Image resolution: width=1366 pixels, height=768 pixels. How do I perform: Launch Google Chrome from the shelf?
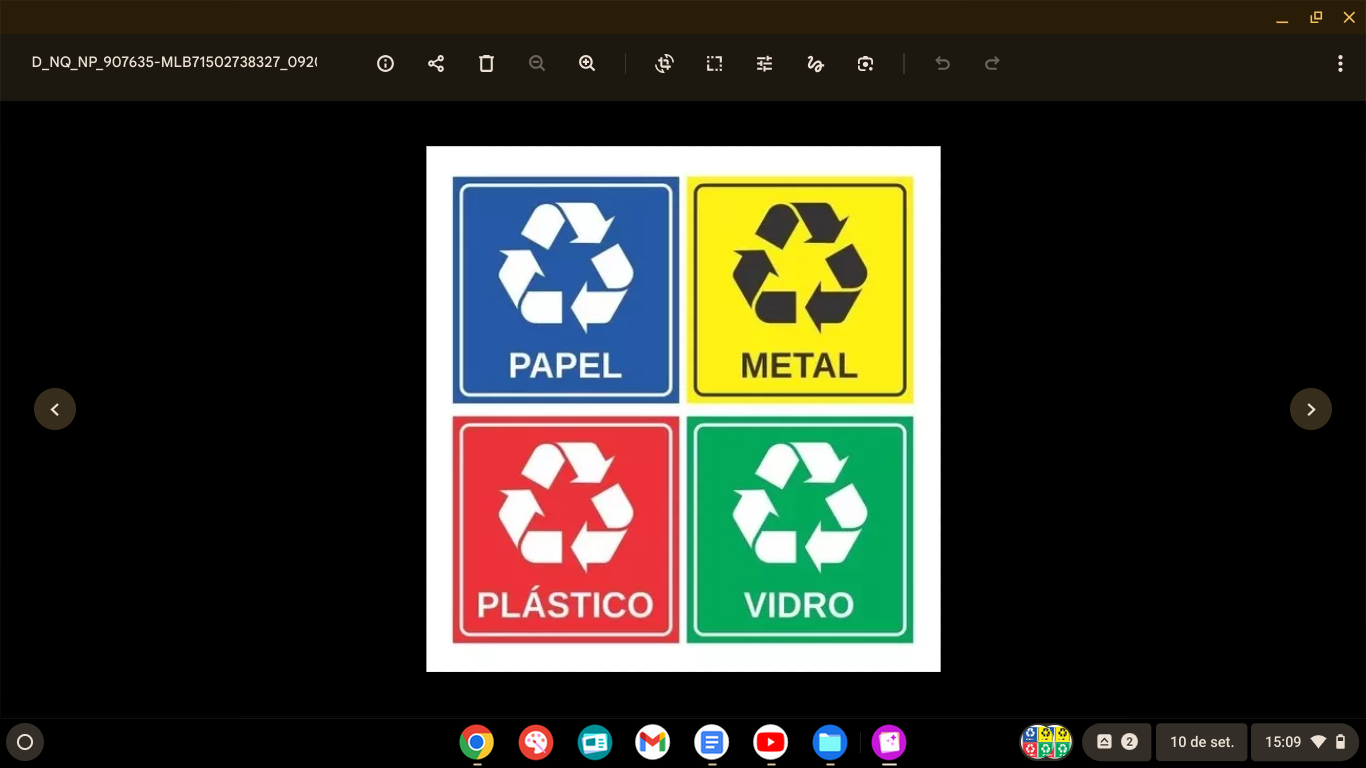[477, 742]
